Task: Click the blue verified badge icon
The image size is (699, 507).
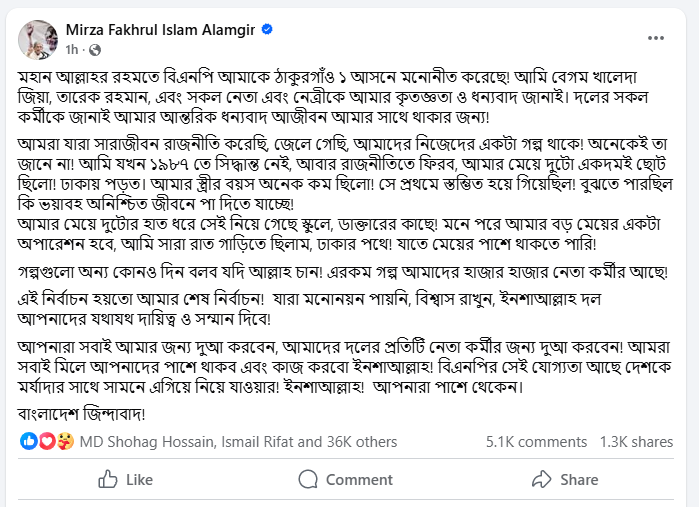Action: point(268,31)
